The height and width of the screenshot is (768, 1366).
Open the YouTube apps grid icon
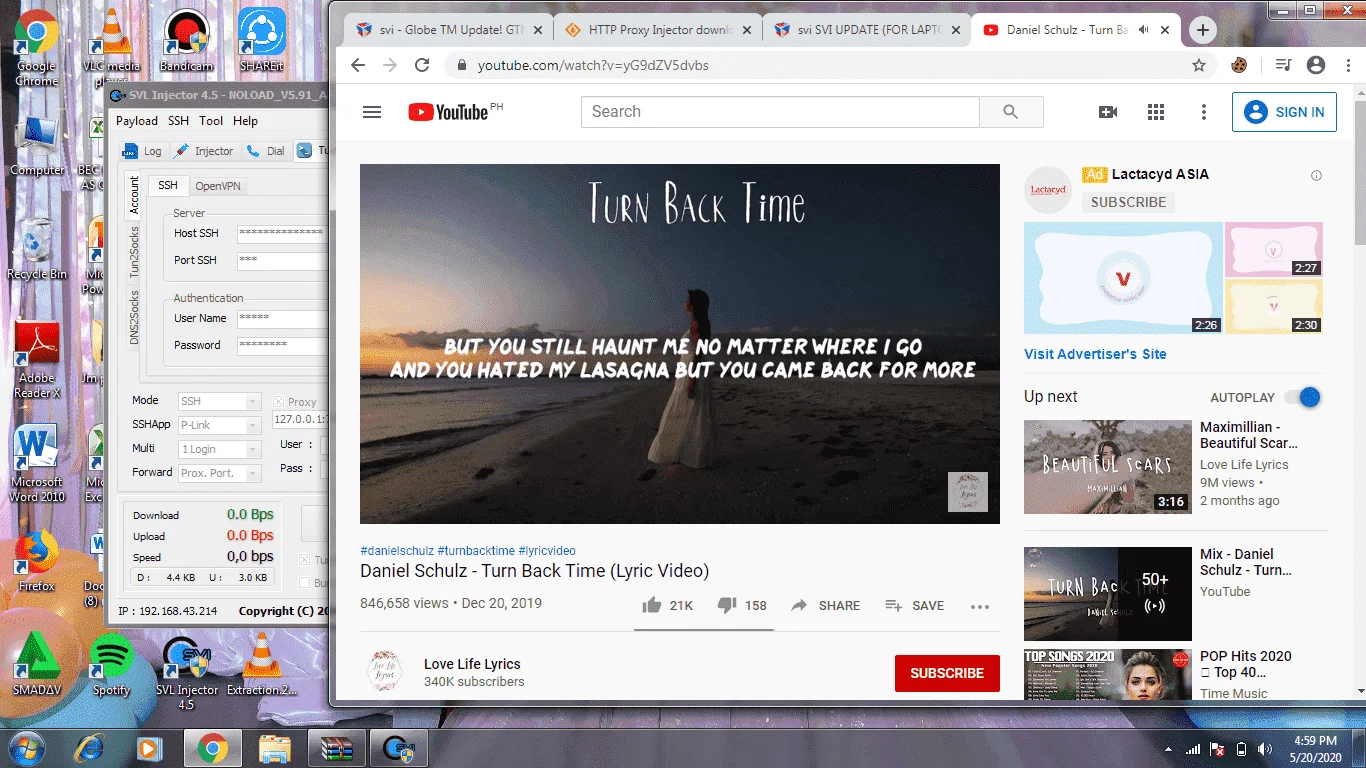click(1156, 112)
